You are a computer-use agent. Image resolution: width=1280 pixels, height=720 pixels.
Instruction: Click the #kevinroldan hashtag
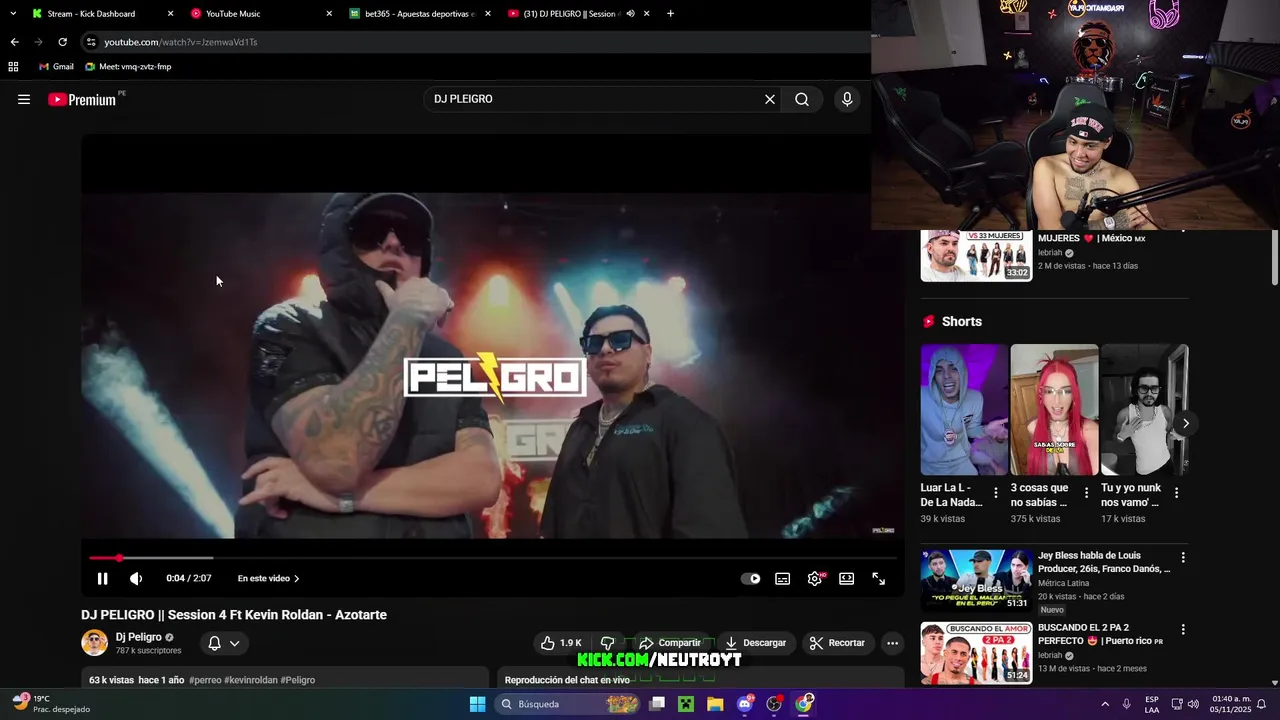(x=251, y=680)
